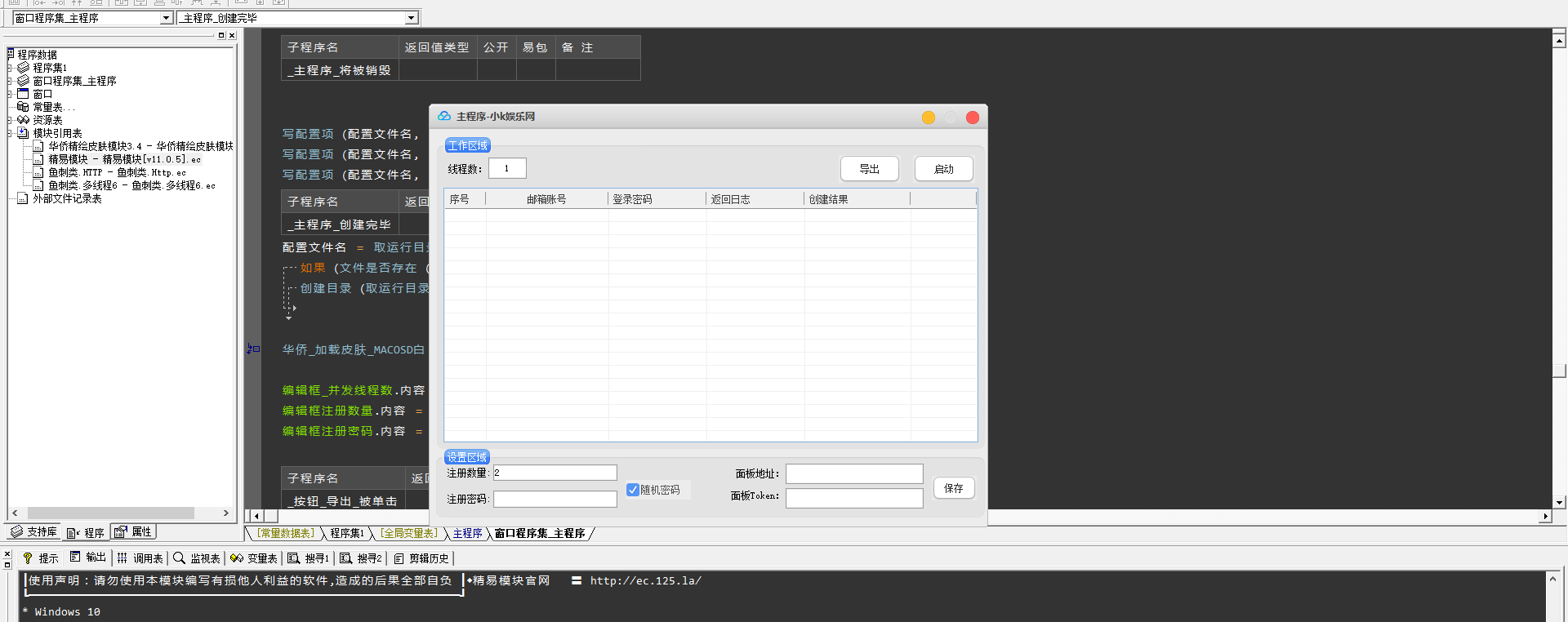The width and height of the screenshot is (1568, 622).
Task: Click the 启动 button
Action: click(x=943, y=169)
